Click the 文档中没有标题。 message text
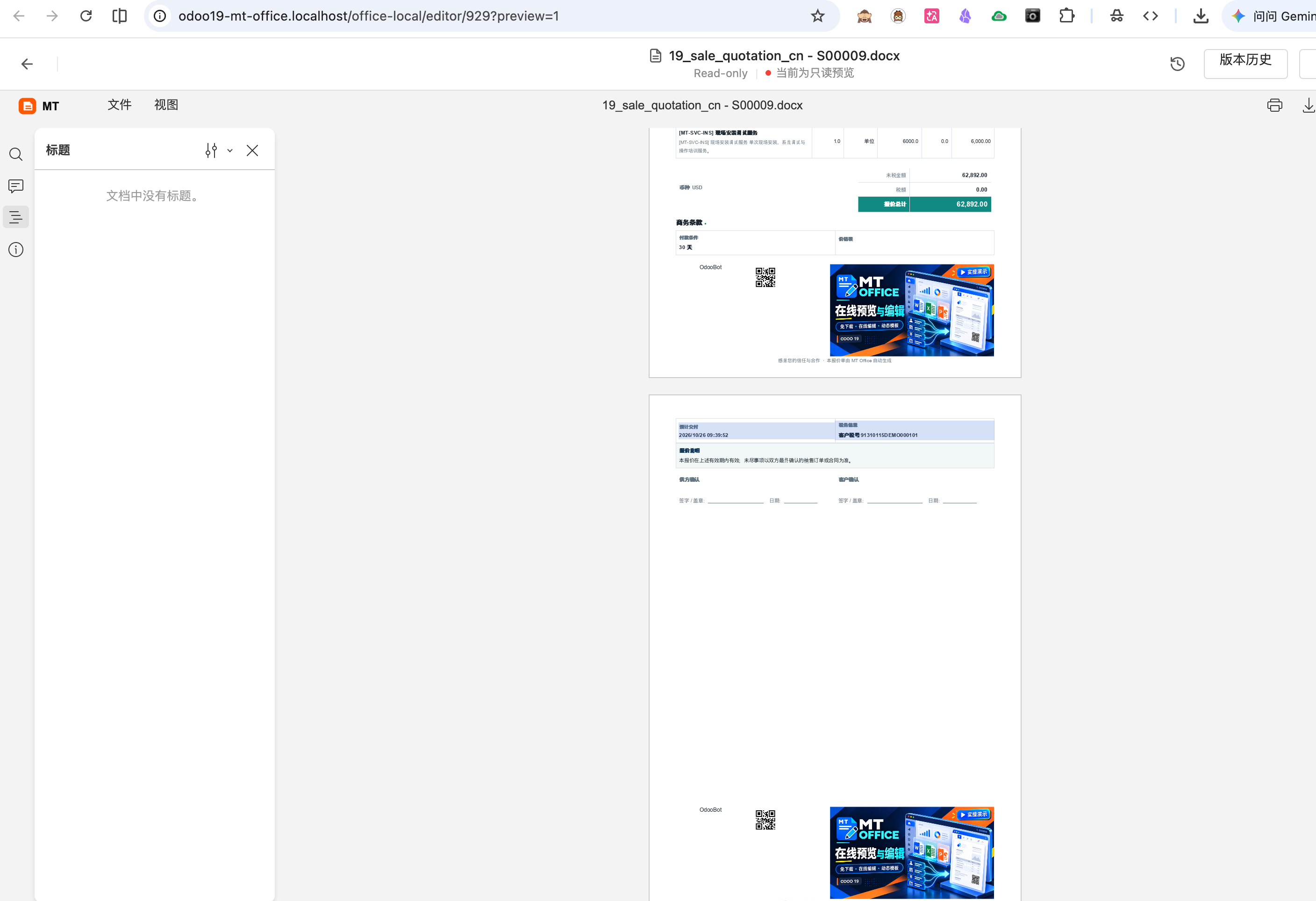The image size is (1316, 901). pyautogui.click(x=152, y=196)
